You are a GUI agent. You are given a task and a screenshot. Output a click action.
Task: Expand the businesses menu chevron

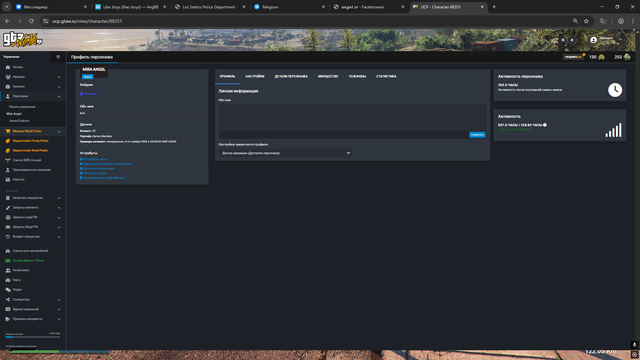[59, 87]
